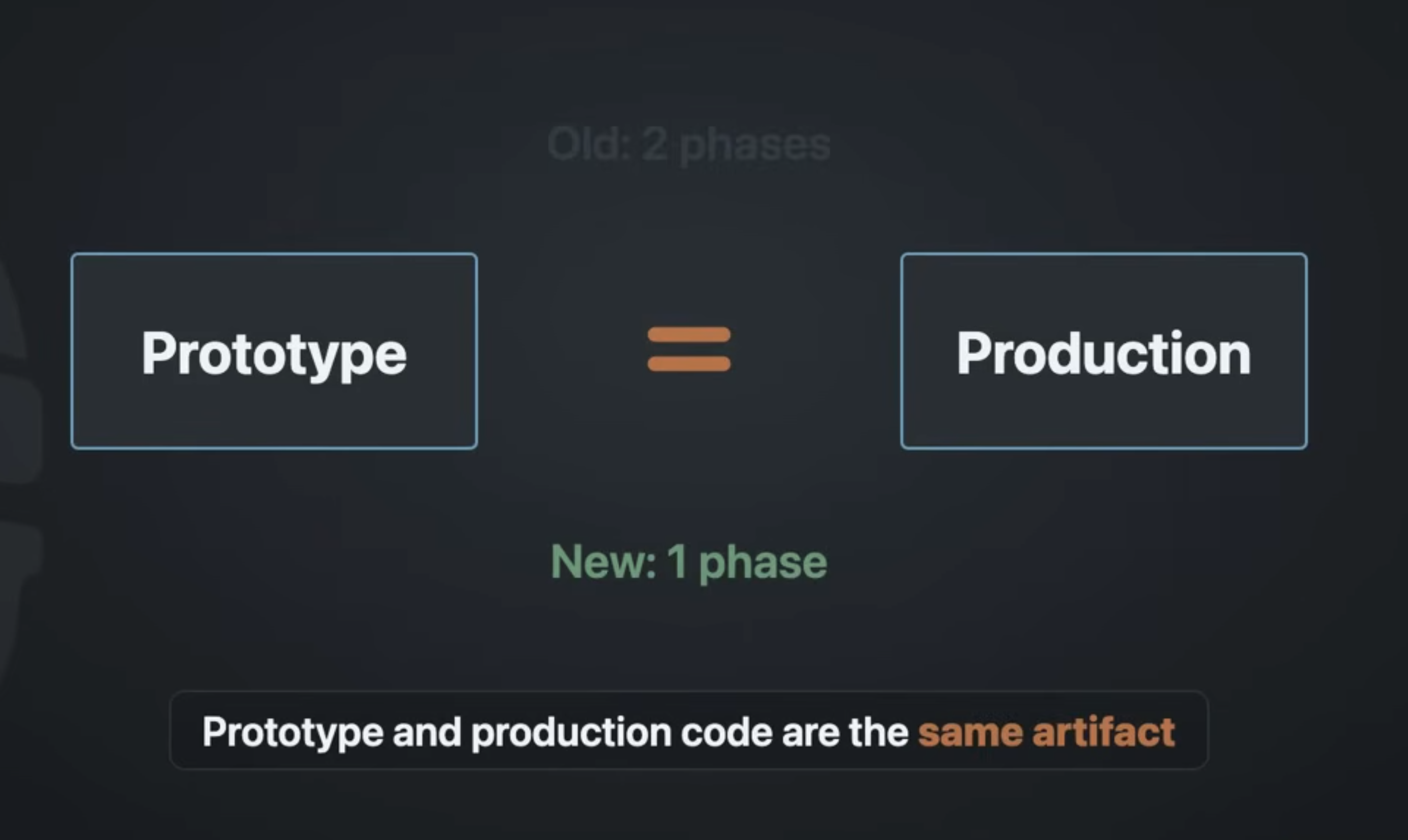Click the Prototype box
This screenshot has width=1408, height=840.
pyautogui.click(x=274, y=351)
